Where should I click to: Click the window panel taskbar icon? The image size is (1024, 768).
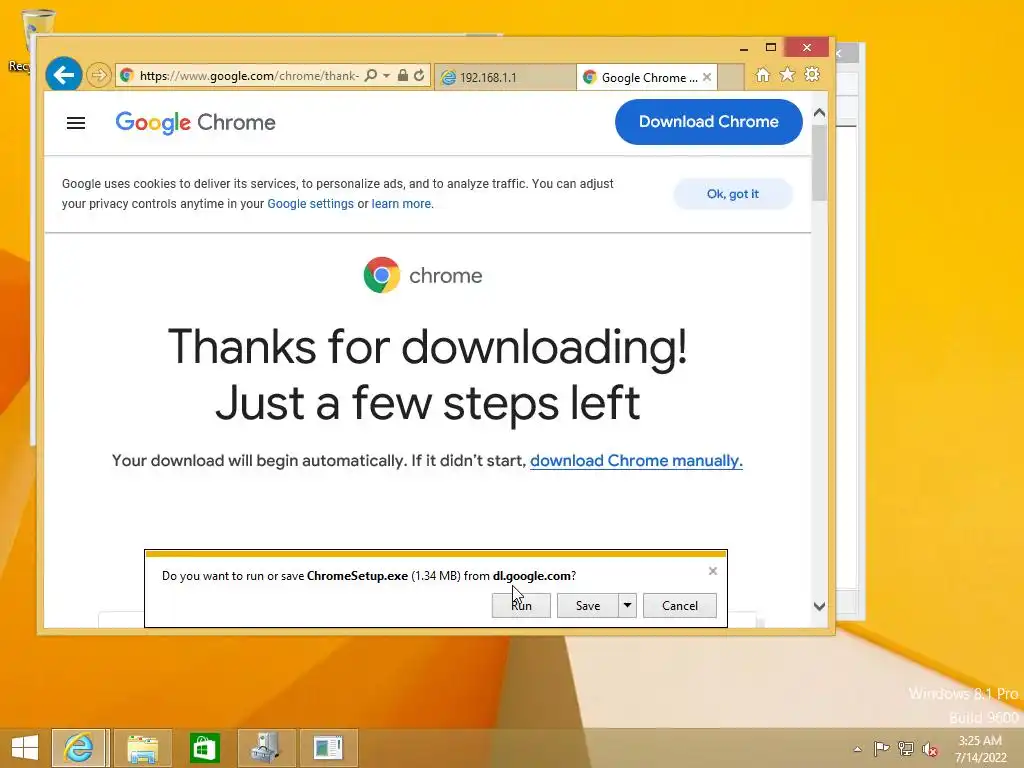point(328,748)
